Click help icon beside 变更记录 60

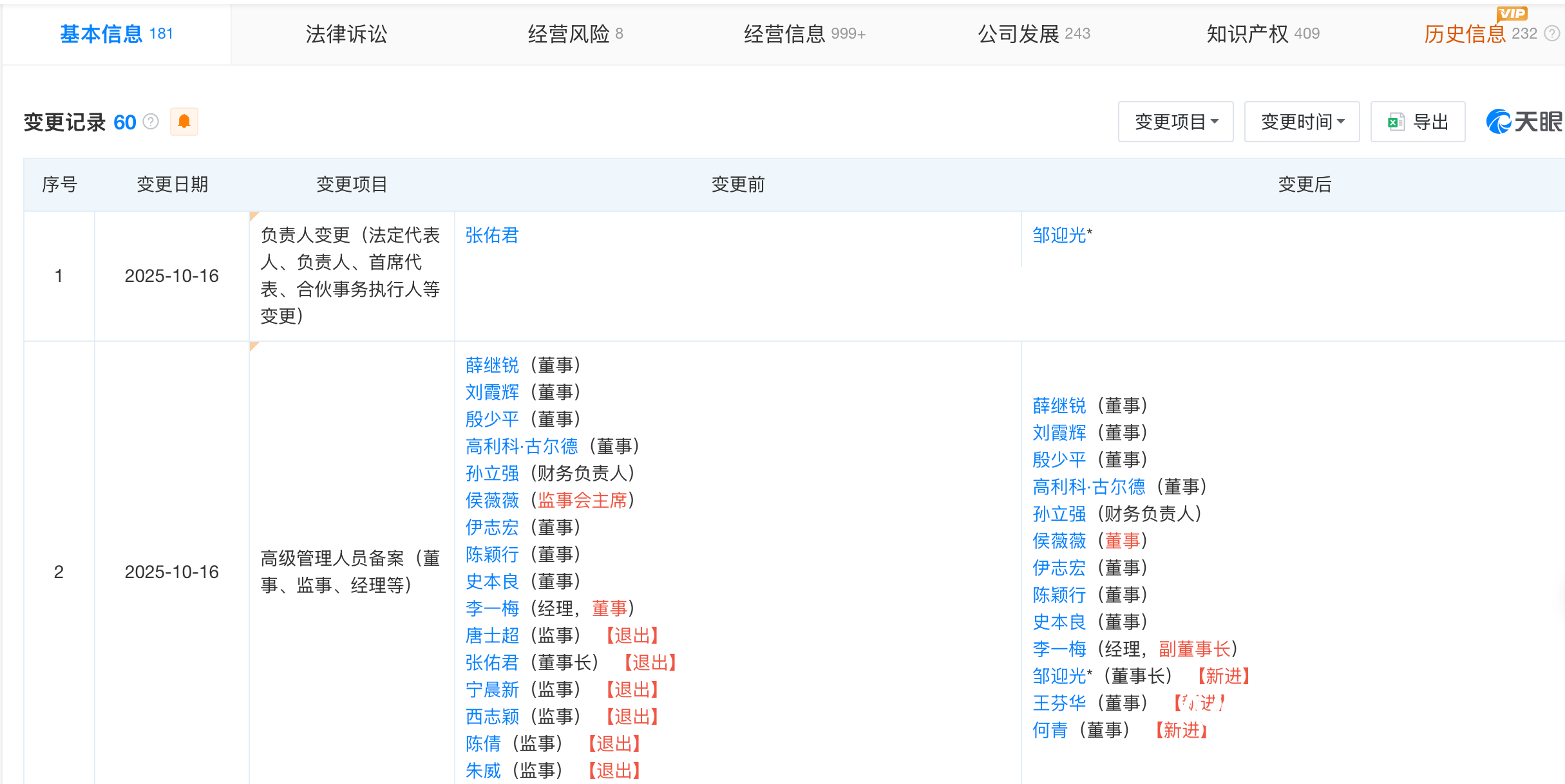(151, 122)
